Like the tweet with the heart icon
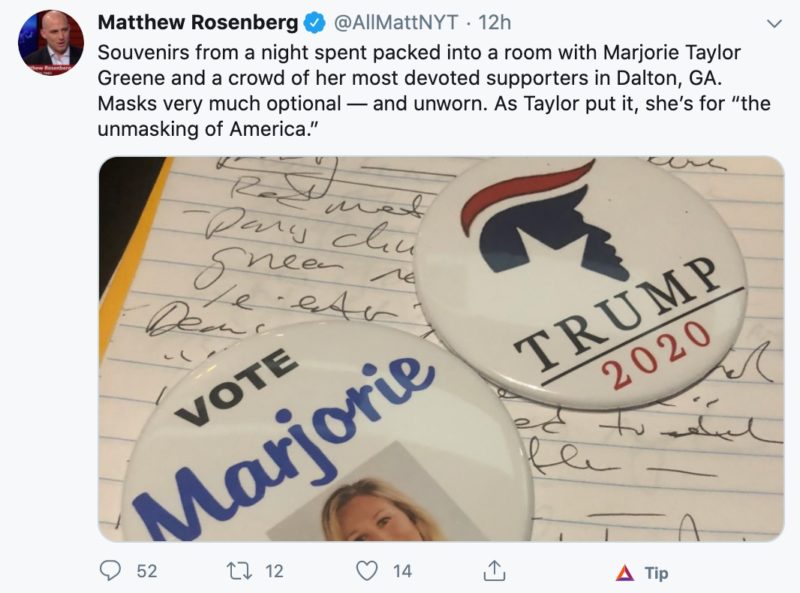800x593 pixels. [x=369, y=571]
